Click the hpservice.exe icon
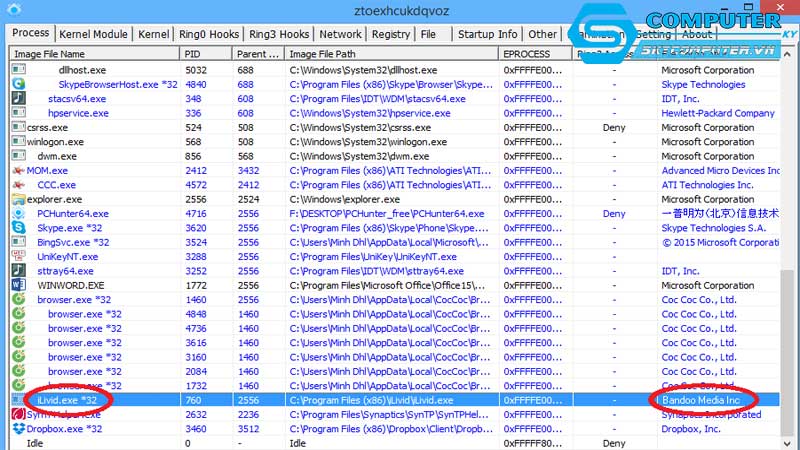This screenshot has height=450, width=800. tap(18, 112)
